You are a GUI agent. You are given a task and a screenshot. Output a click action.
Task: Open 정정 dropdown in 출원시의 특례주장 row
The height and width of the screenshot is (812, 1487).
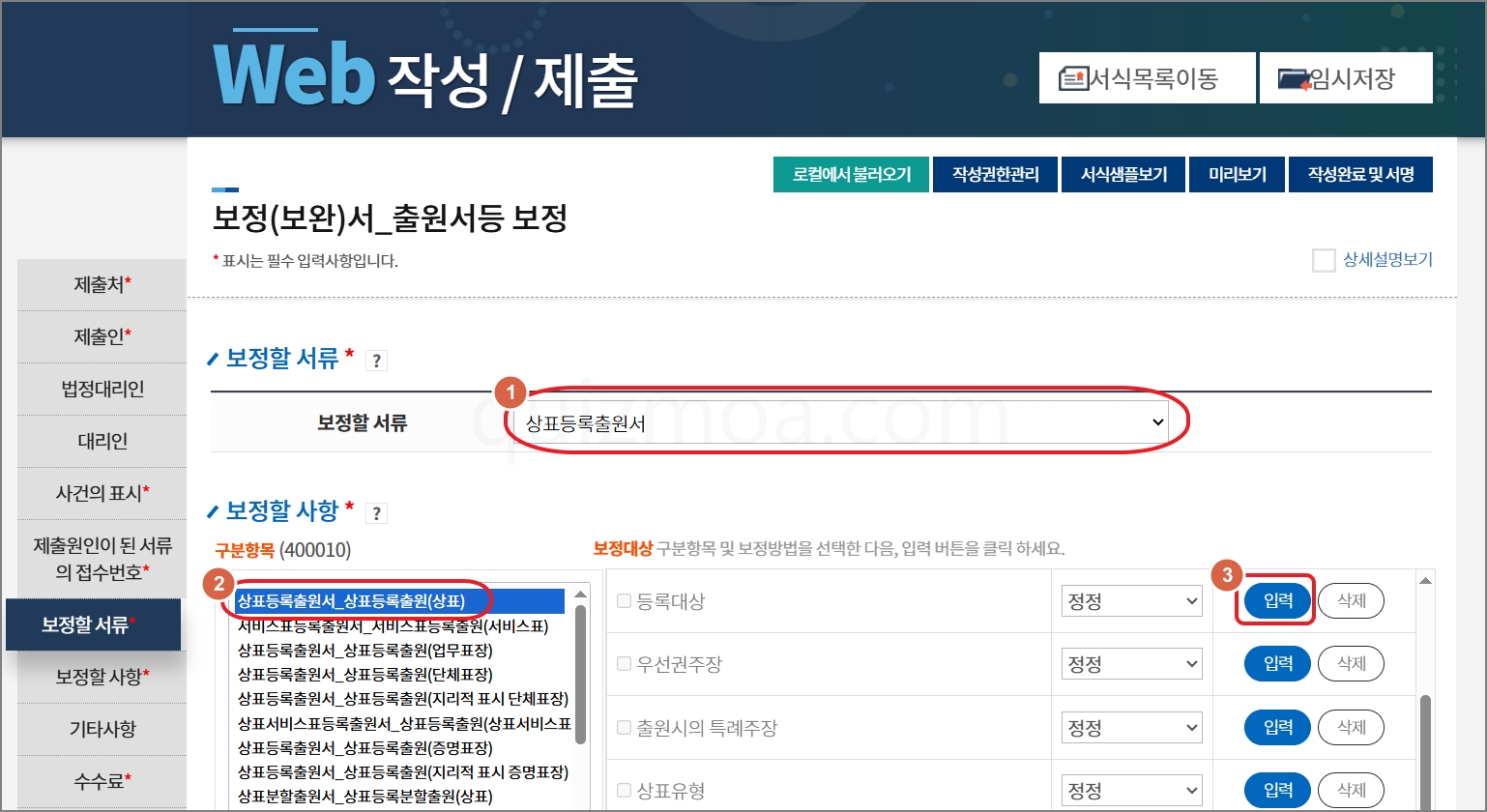tap(1132, 727)
